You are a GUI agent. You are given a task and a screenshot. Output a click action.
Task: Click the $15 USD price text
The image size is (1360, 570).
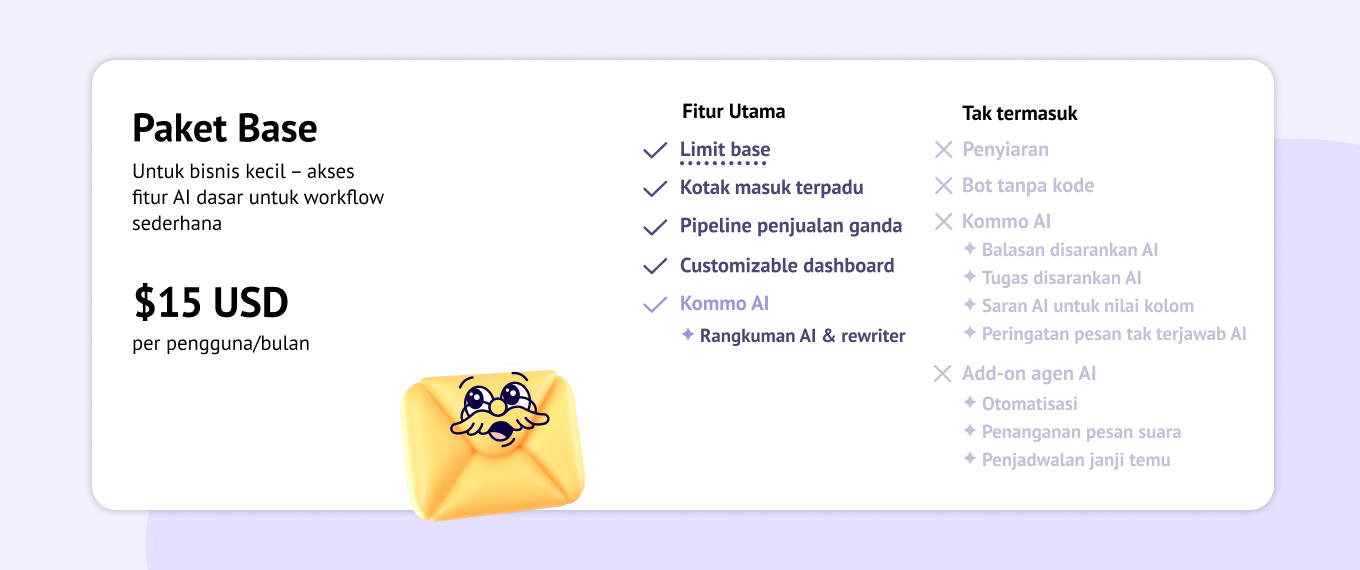click(211, 303)
